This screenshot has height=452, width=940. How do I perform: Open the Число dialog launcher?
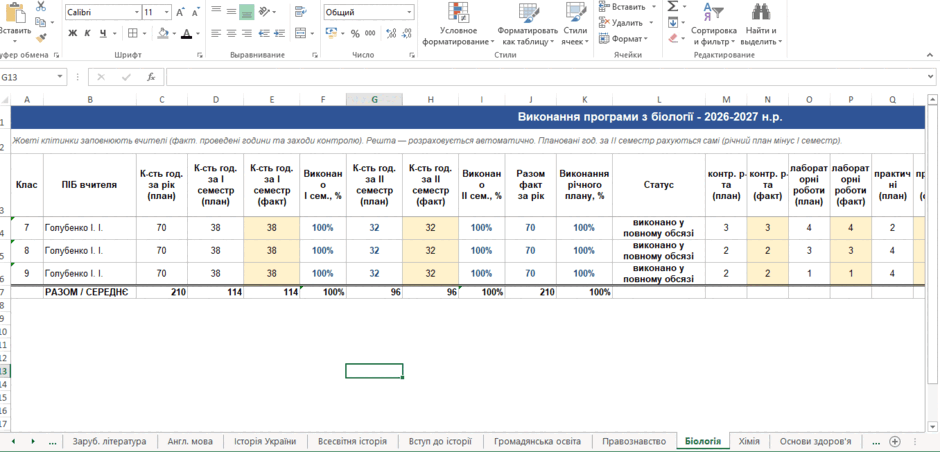point(412,55)
